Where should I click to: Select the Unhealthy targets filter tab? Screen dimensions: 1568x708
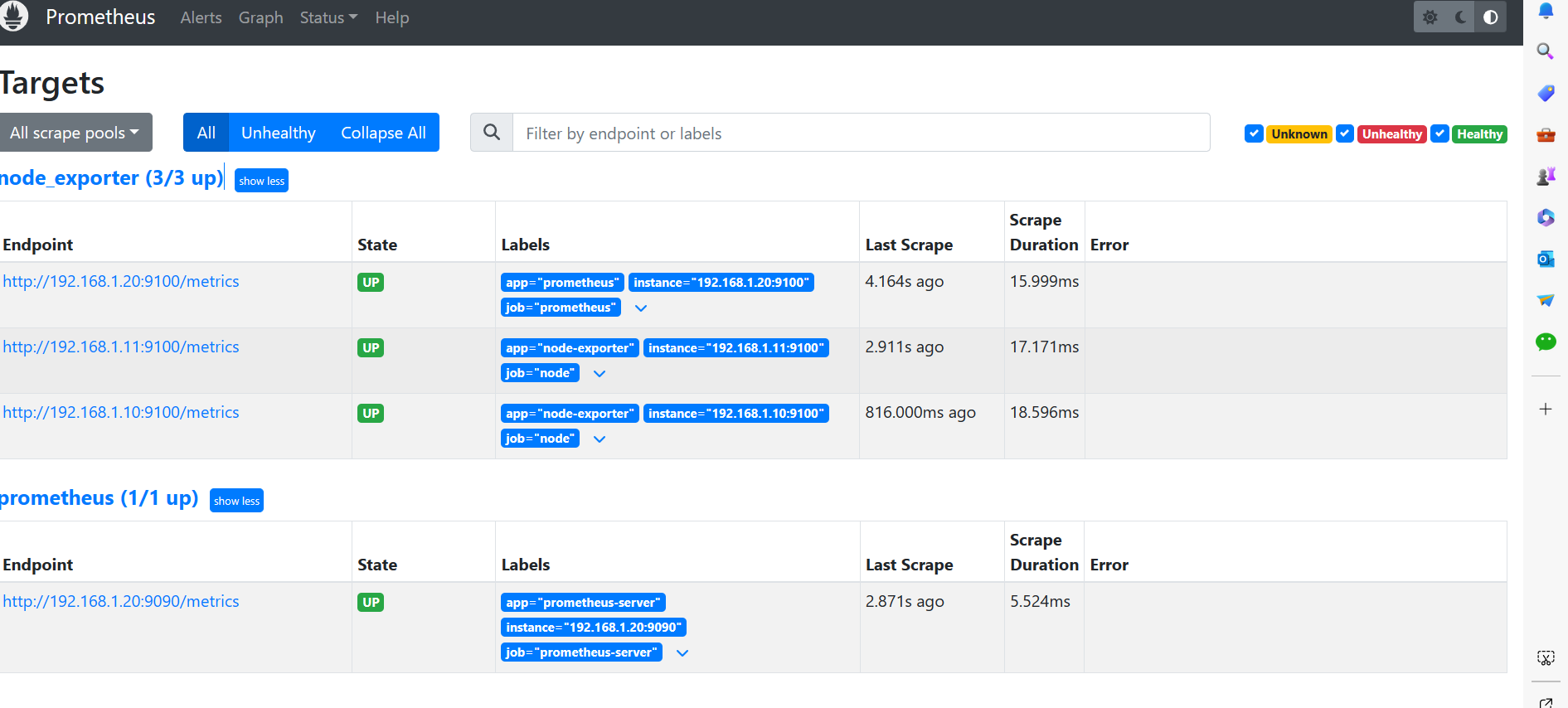[279, 133]
